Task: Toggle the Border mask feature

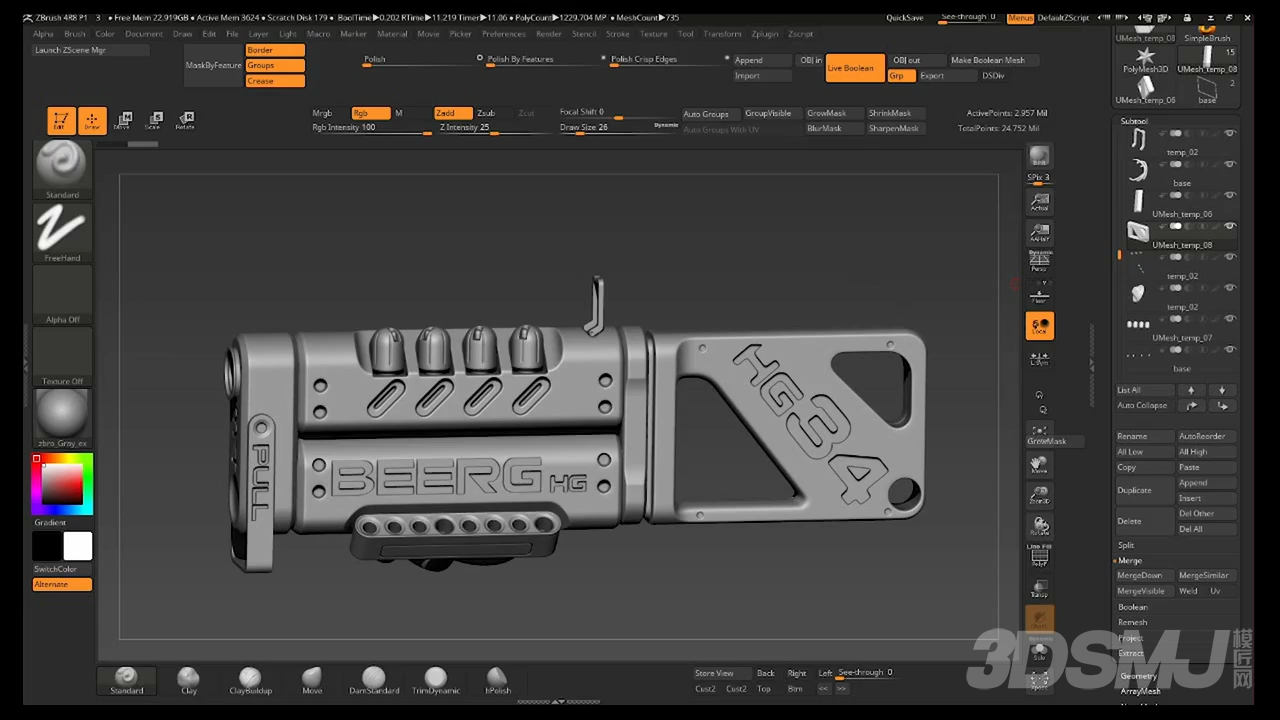Action: 275,50
